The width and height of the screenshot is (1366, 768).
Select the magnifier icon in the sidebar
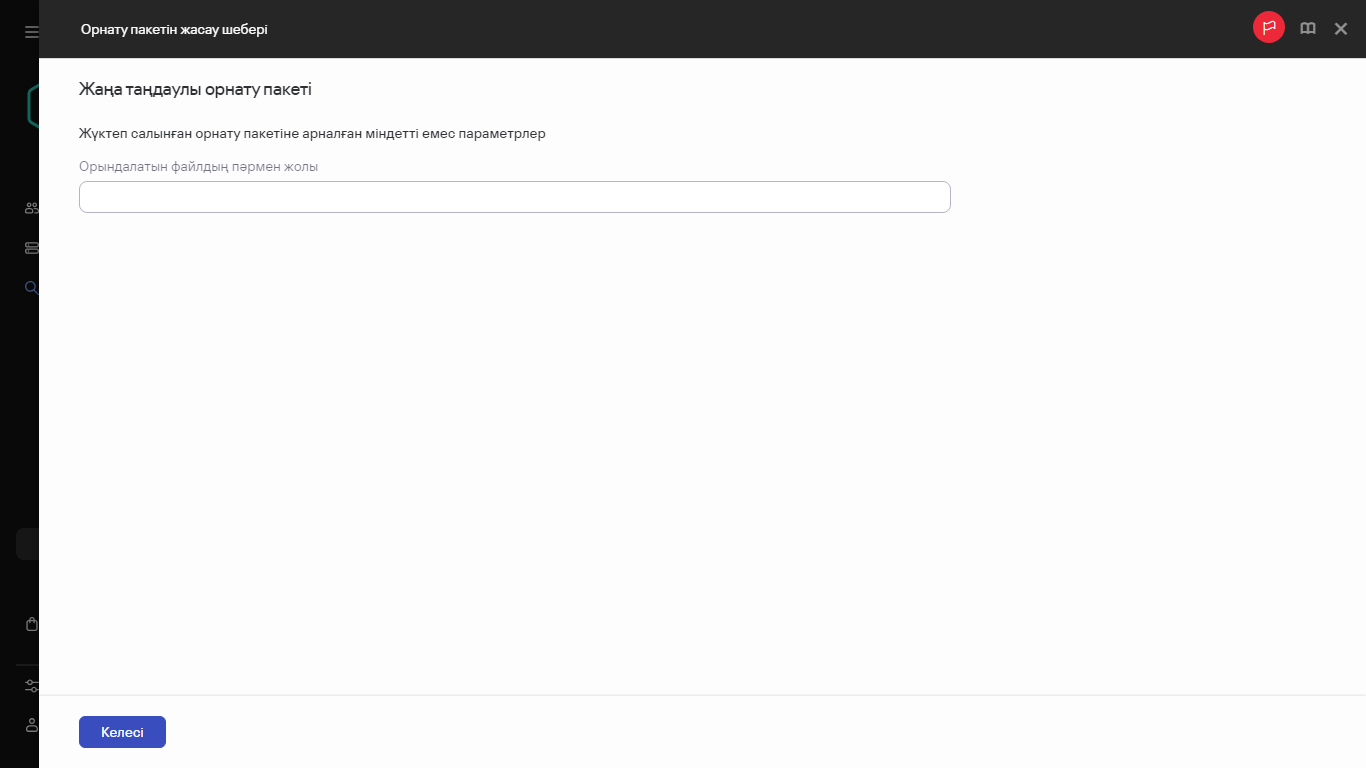click(x=31, y=288)
